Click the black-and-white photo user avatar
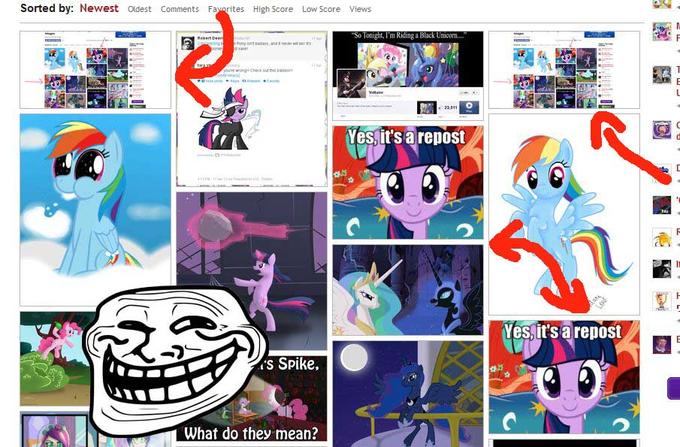Viewport: 680px width, 447px height. coord(662,269)
